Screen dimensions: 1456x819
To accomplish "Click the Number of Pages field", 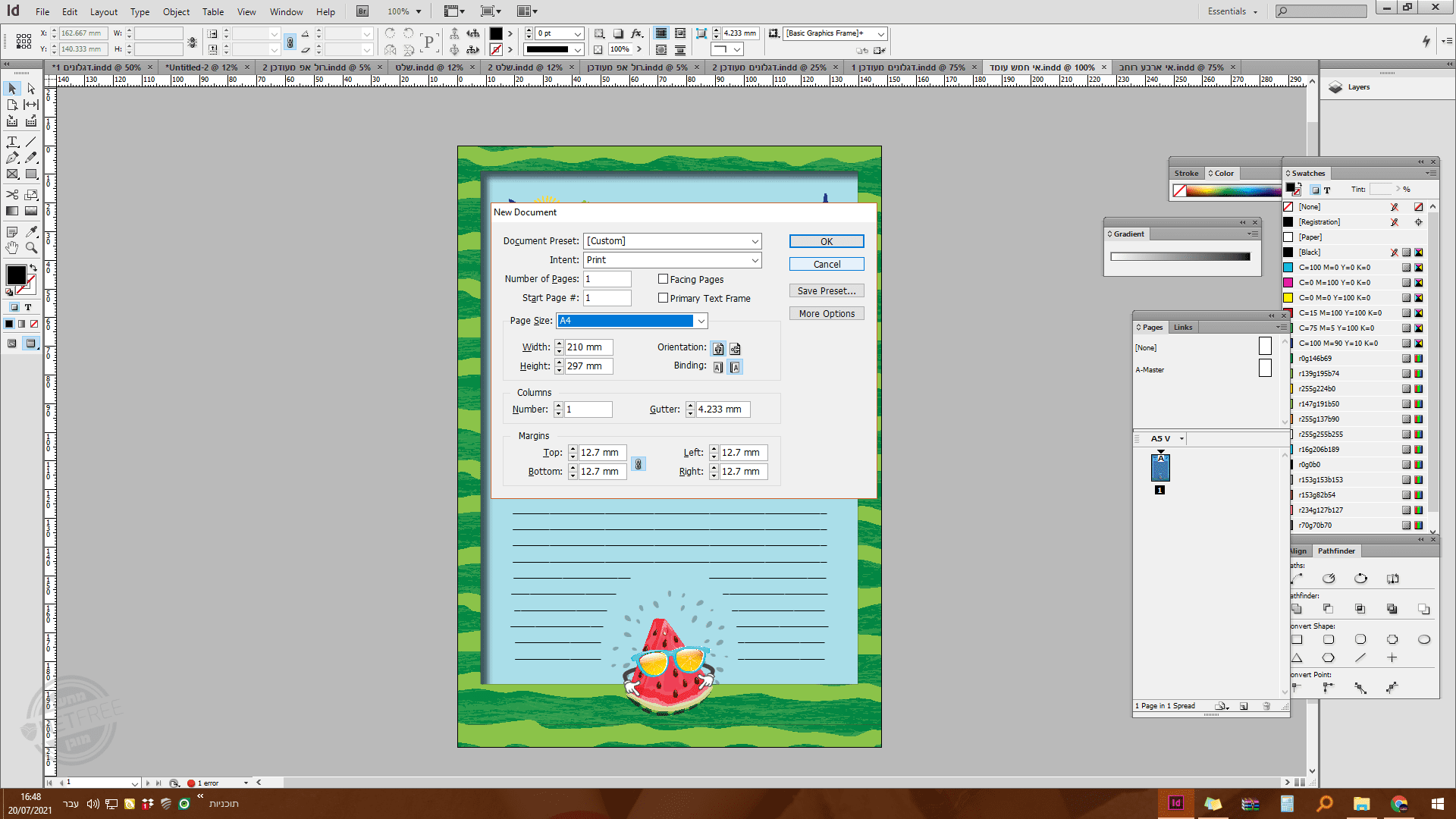I will [607, 279].
